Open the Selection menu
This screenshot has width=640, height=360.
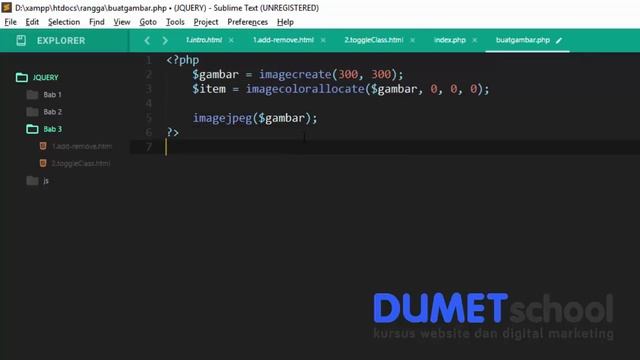64,22
